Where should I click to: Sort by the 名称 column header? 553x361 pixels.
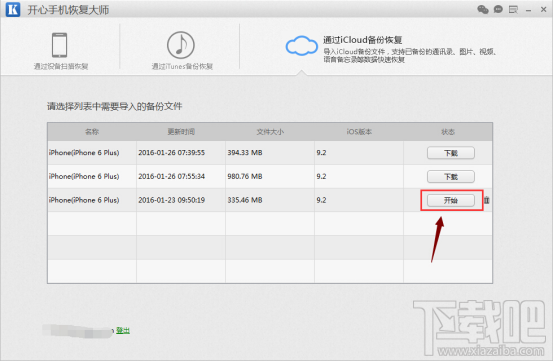[92, 132]
